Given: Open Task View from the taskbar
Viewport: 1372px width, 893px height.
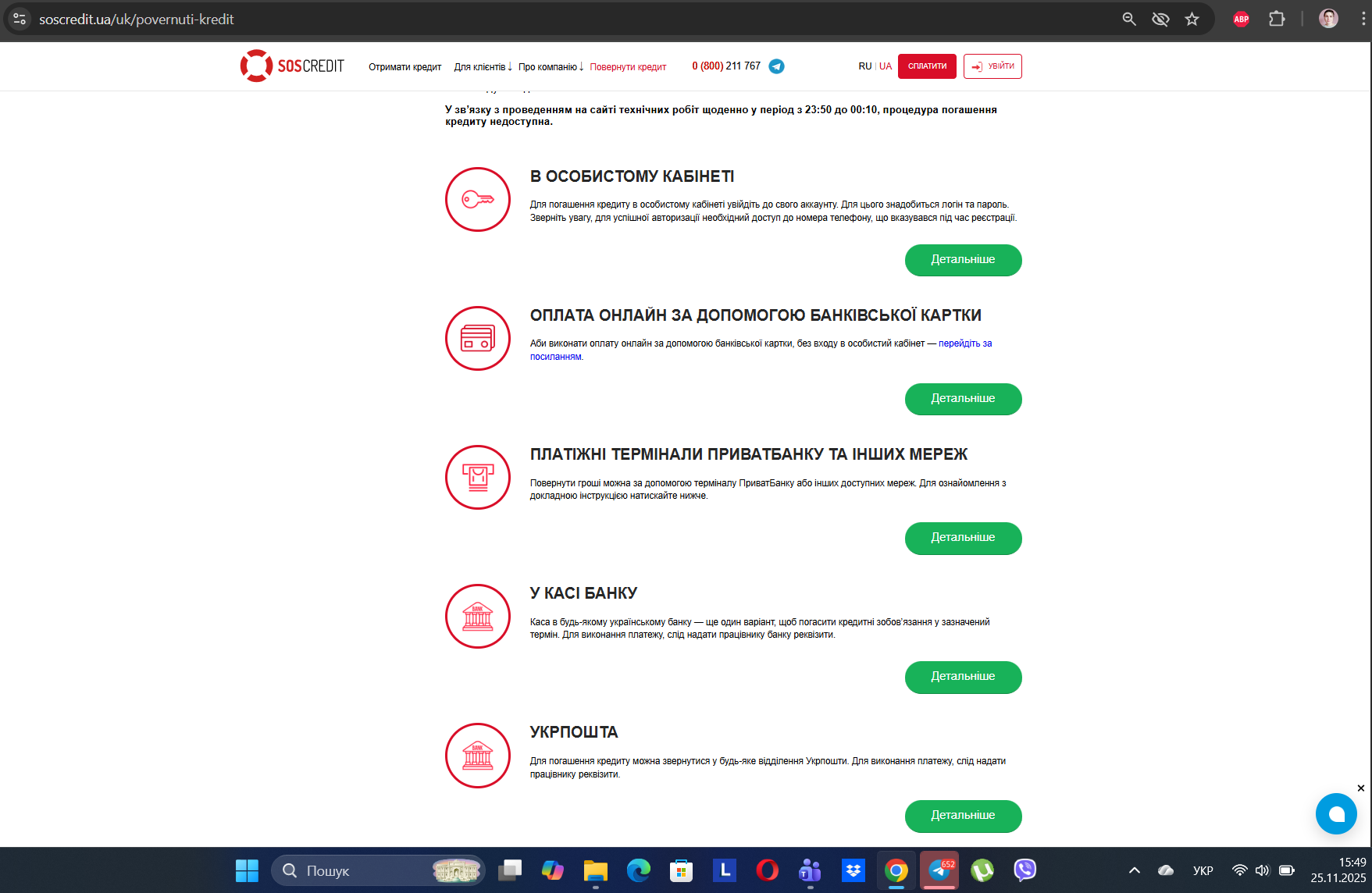Looking at the screenshot, I should 510,870.
